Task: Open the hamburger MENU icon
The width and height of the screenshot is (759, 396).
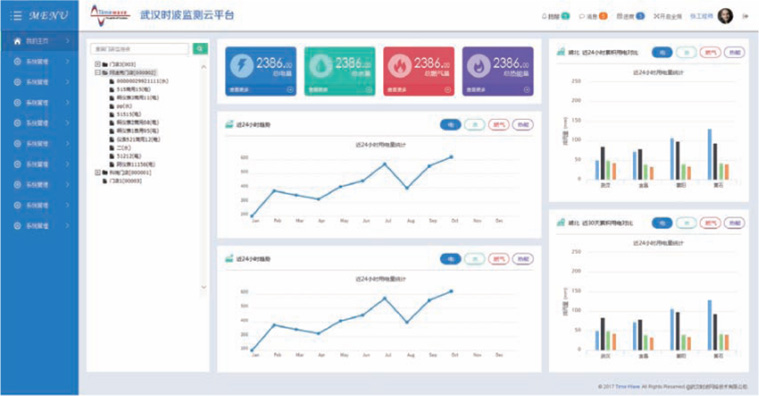Action: pos(16,15)
